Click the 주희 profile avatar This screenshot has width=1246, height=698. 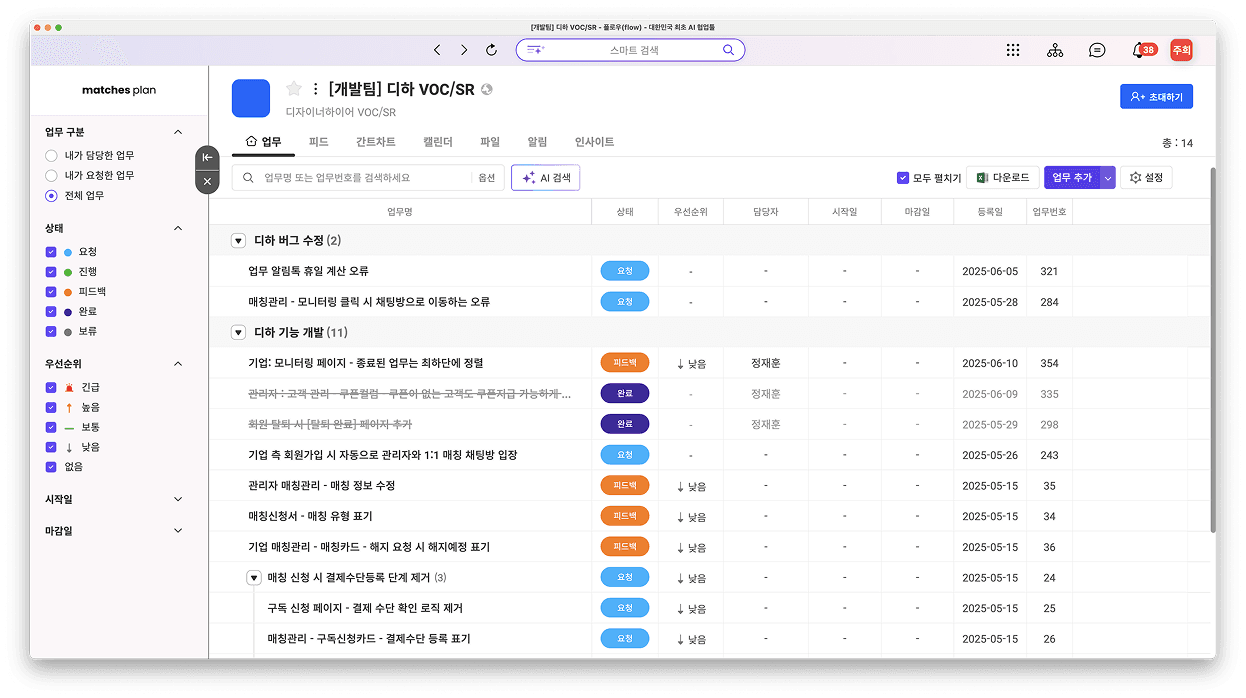click(1180, 50)
